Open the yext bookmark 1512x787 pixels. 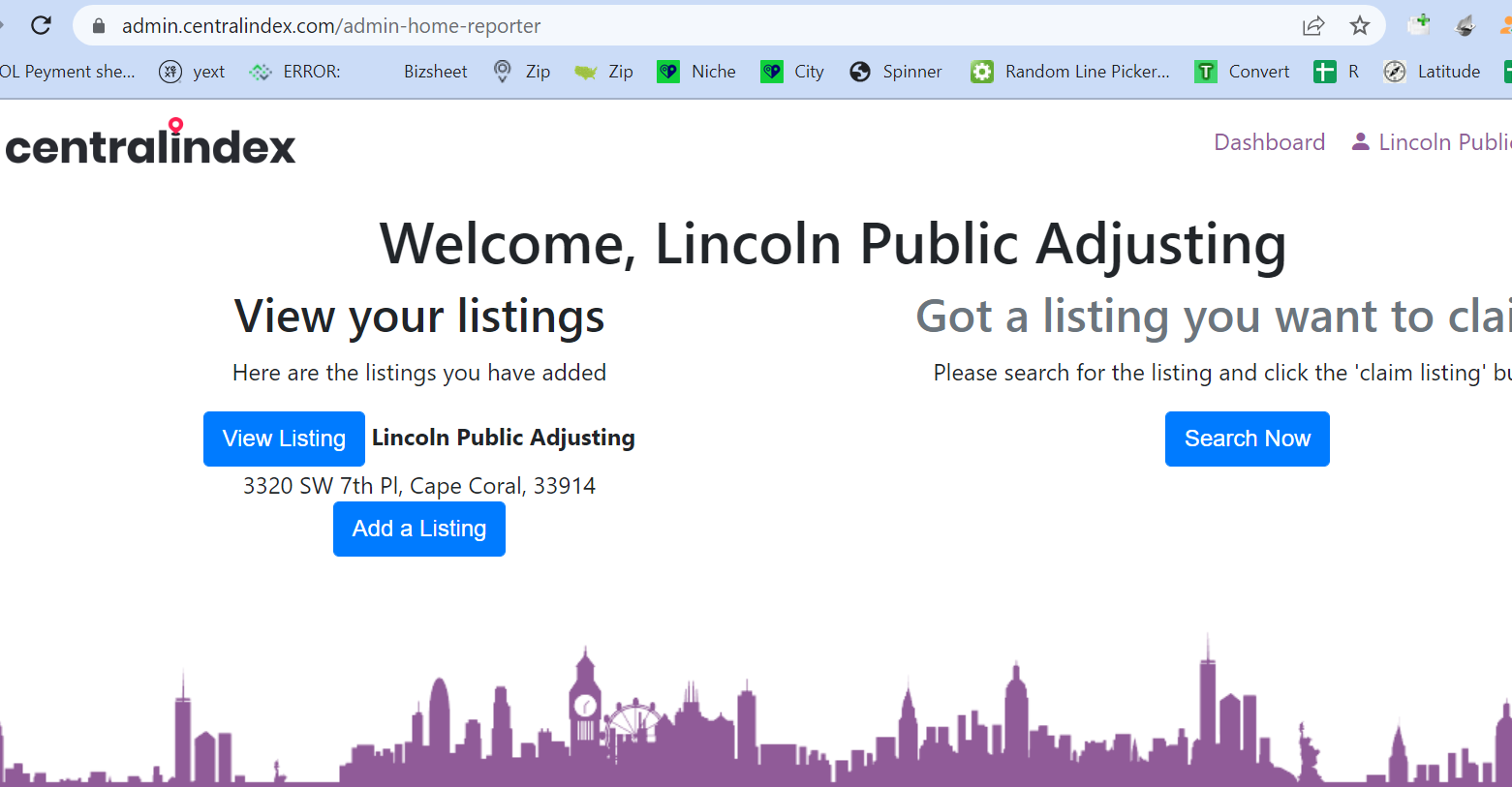[192, 72]
